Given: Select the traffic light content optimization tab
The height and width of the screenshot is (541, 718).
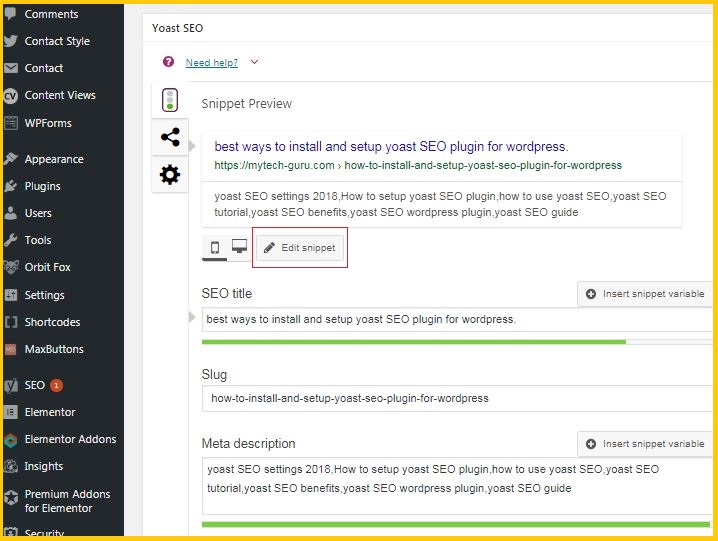Looking at the screenshot, I should (x=170, y=100).
